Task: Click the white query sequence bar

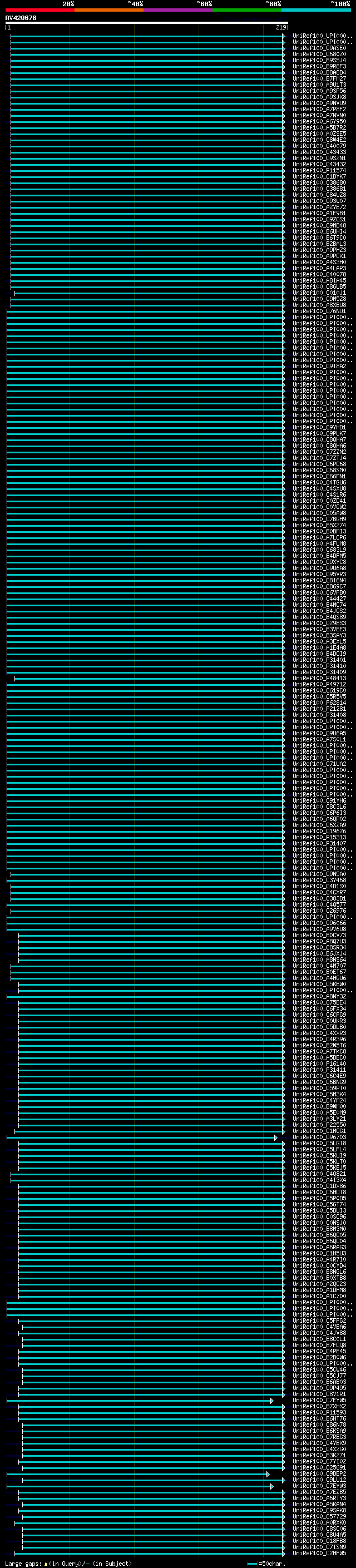Action: [147, 22]
